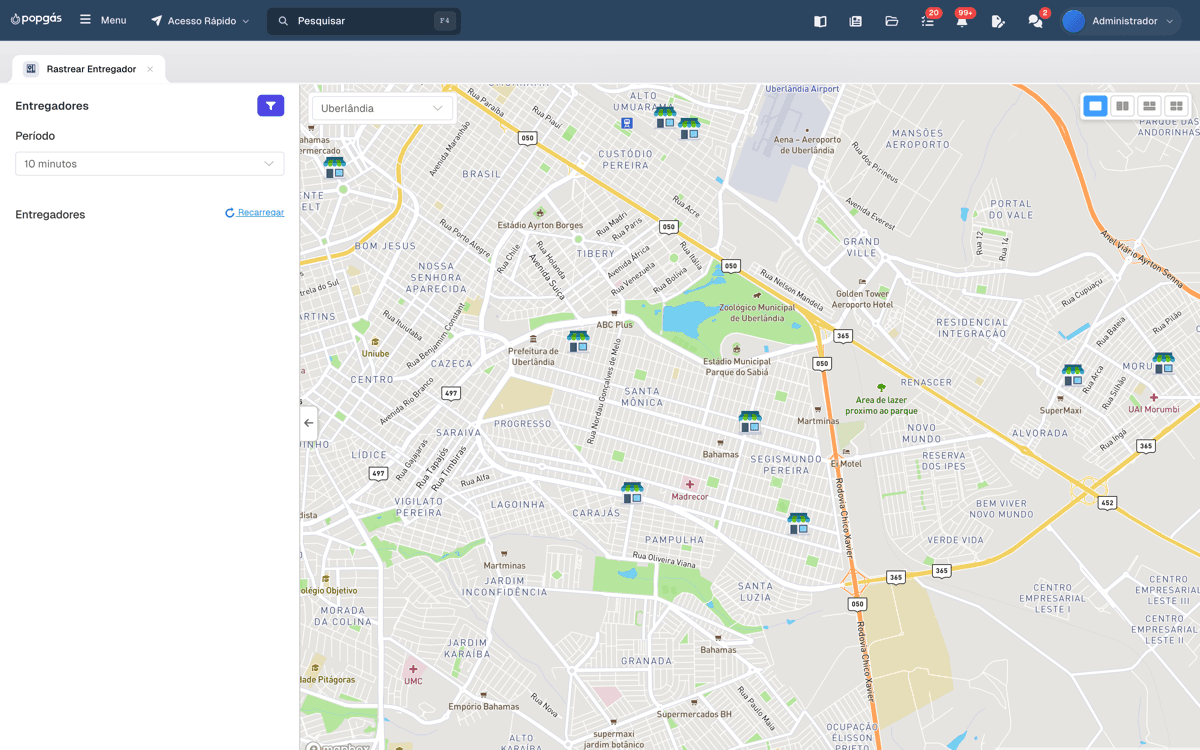Click the purple filter button
1200x750 pixels.
271,106
